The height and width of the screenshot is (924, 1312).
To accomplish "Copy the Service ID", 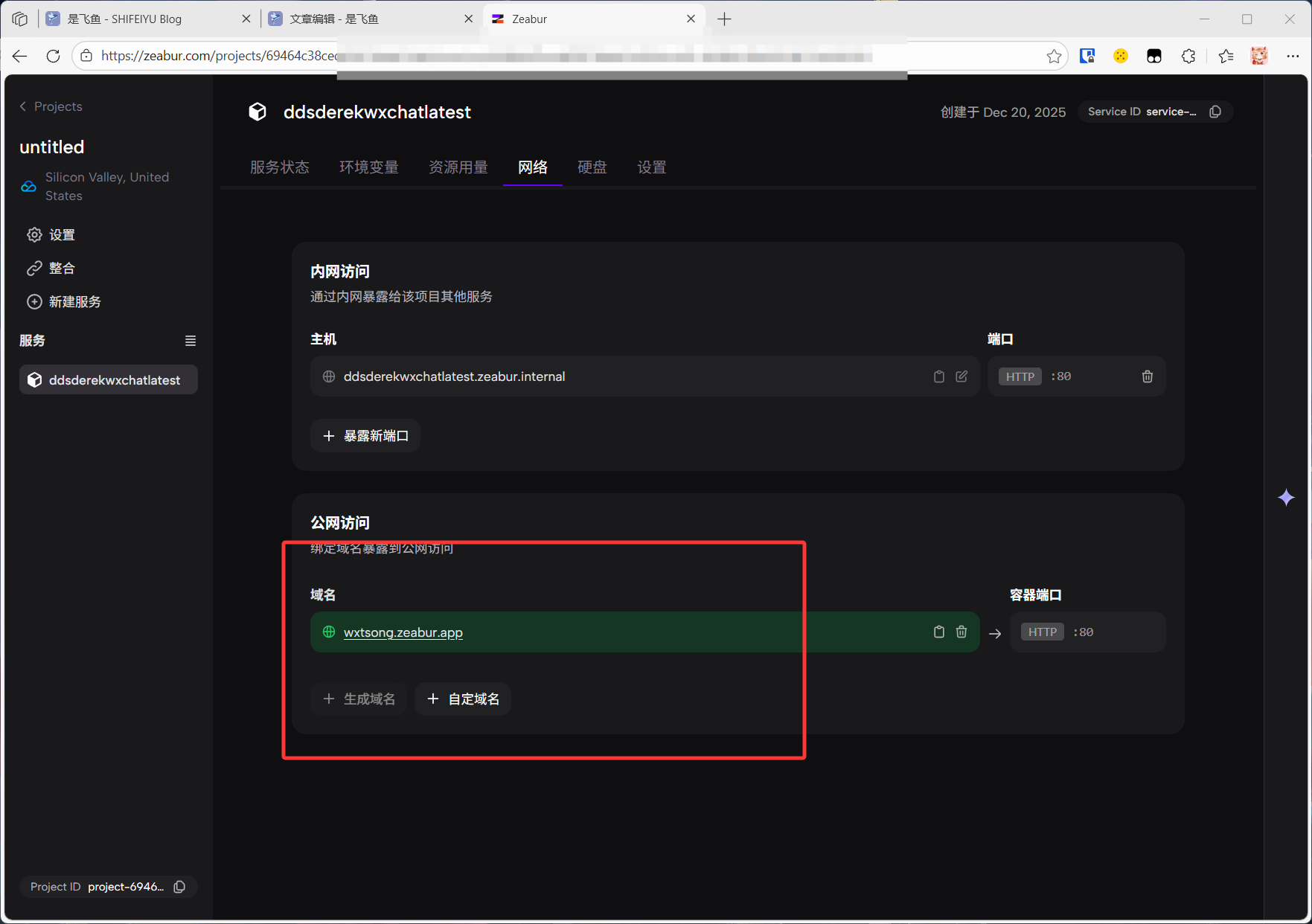I will point(1215,112).
